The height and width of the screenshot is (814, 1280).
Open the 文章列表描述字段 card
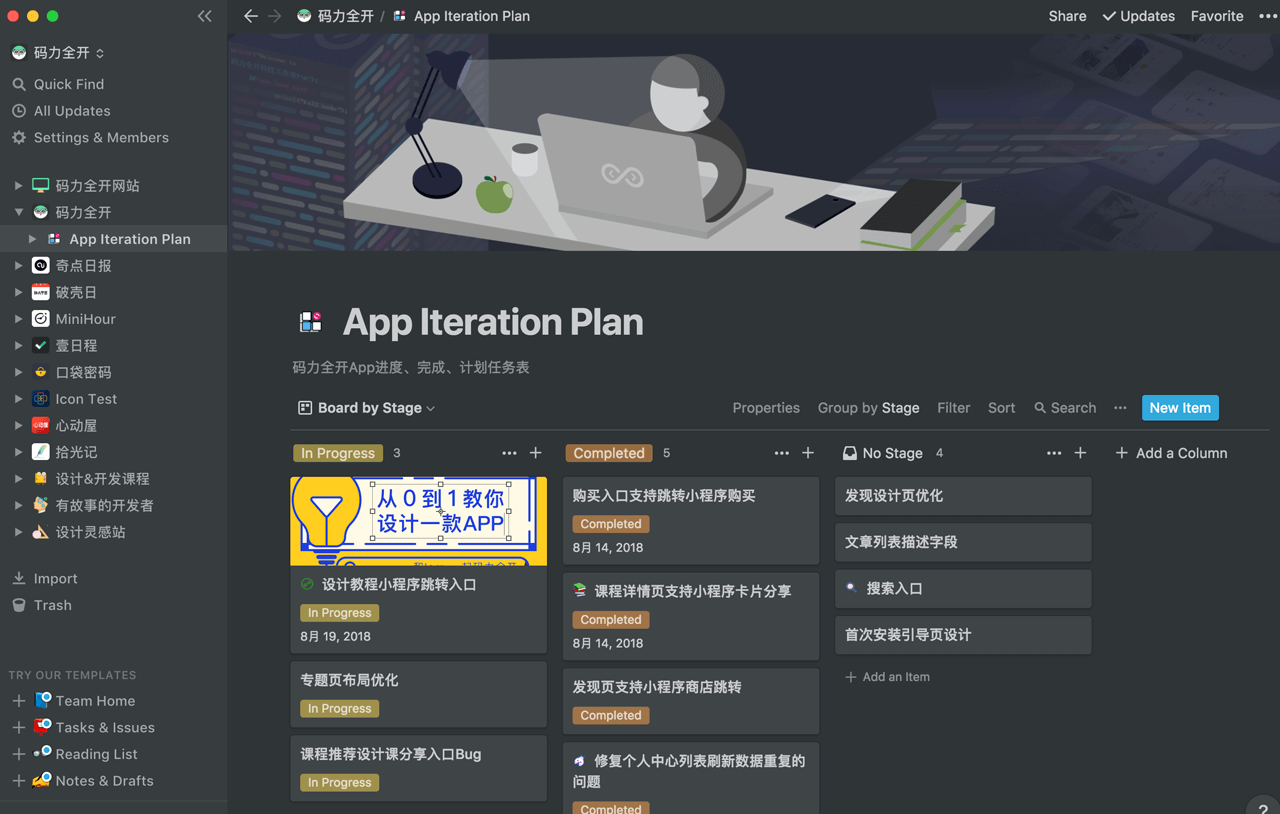pyautogui.click(x=963, y=542)
